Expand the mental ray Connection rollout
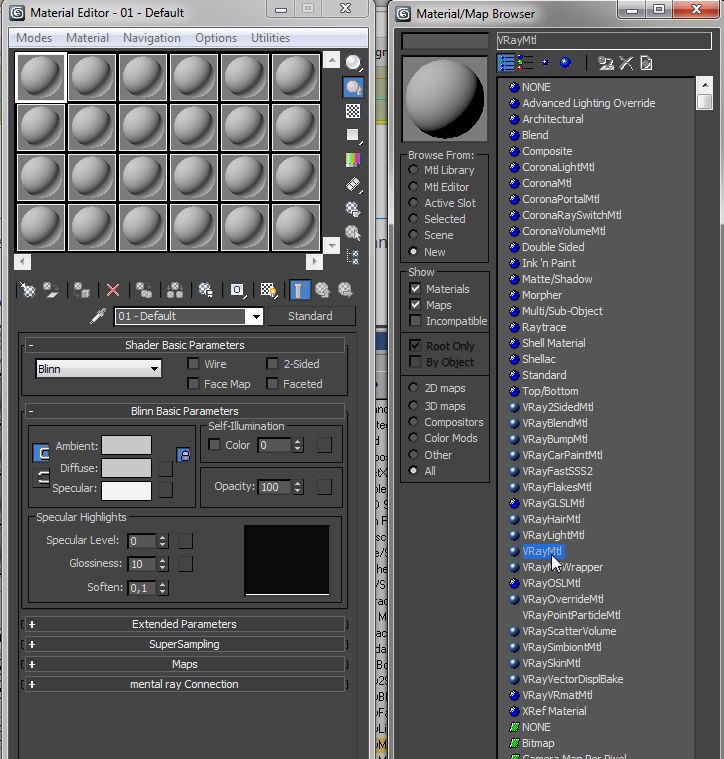The width and height of the screenshot is (724, 759). pos(184,684)
